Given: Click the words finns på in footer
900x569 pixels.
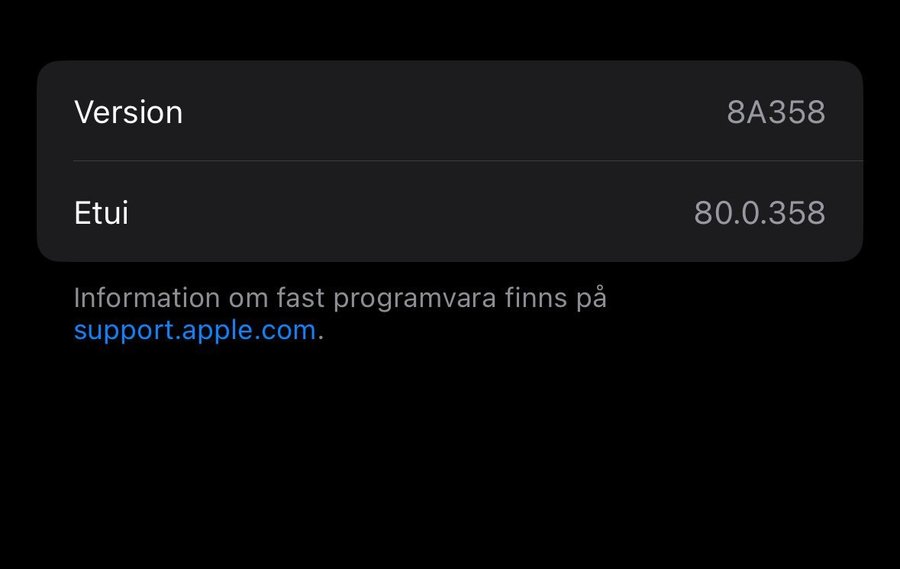Looking at the screenshot, I should click(x=556, y=299).
